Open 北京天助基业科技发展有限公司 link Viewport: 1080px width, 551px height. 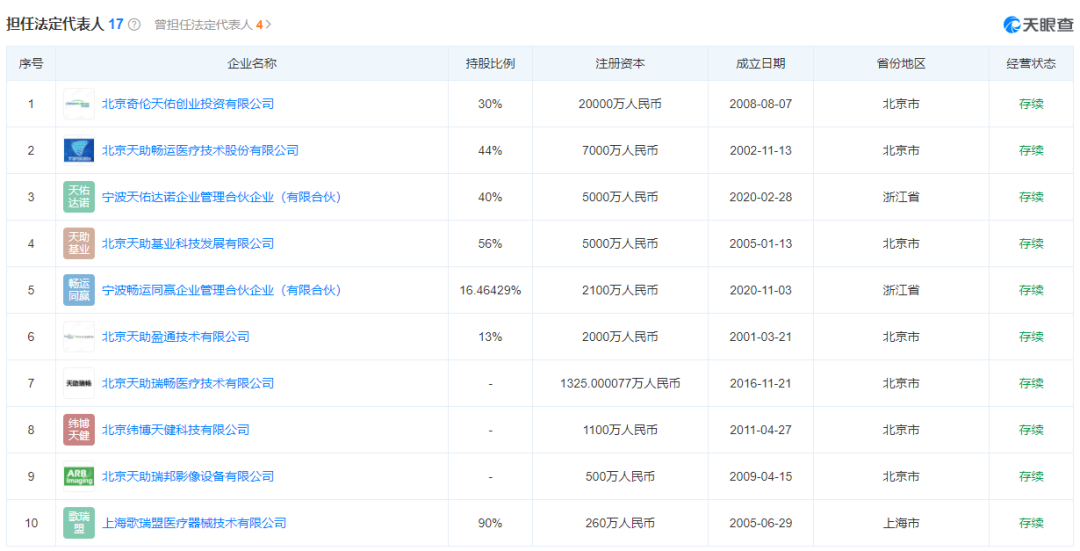tap(188, 244)
